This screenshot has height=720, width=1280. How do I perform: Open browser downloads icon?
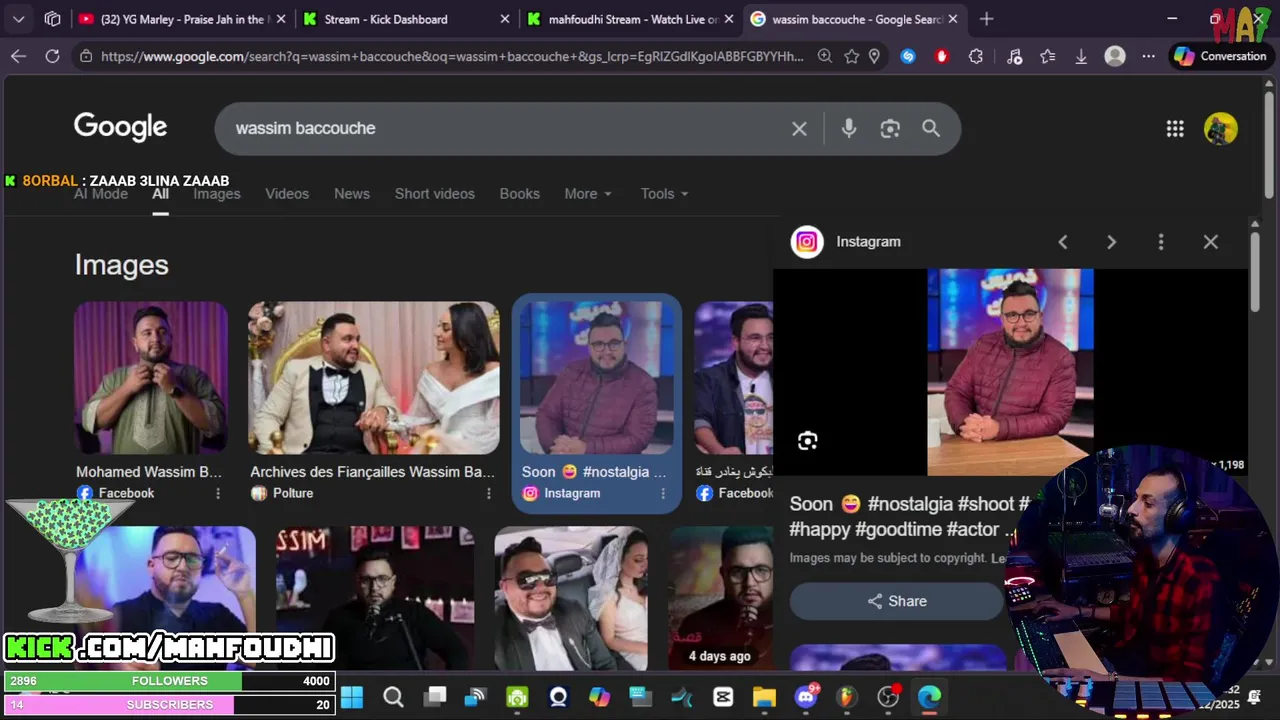coord(1081,57)
